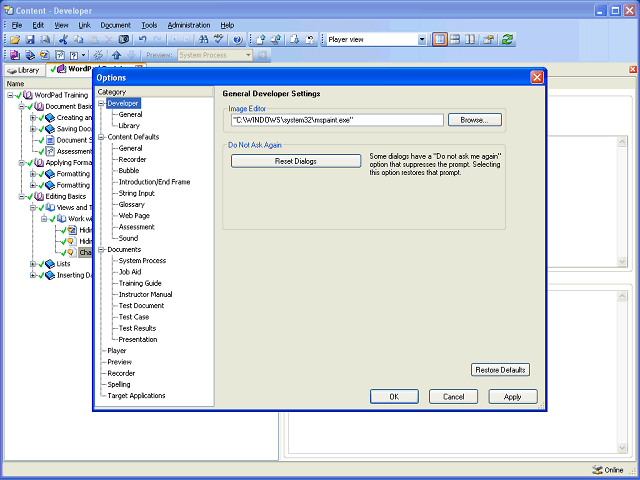
Task: Click the vertical split layout icon
Action: (470, 40)
